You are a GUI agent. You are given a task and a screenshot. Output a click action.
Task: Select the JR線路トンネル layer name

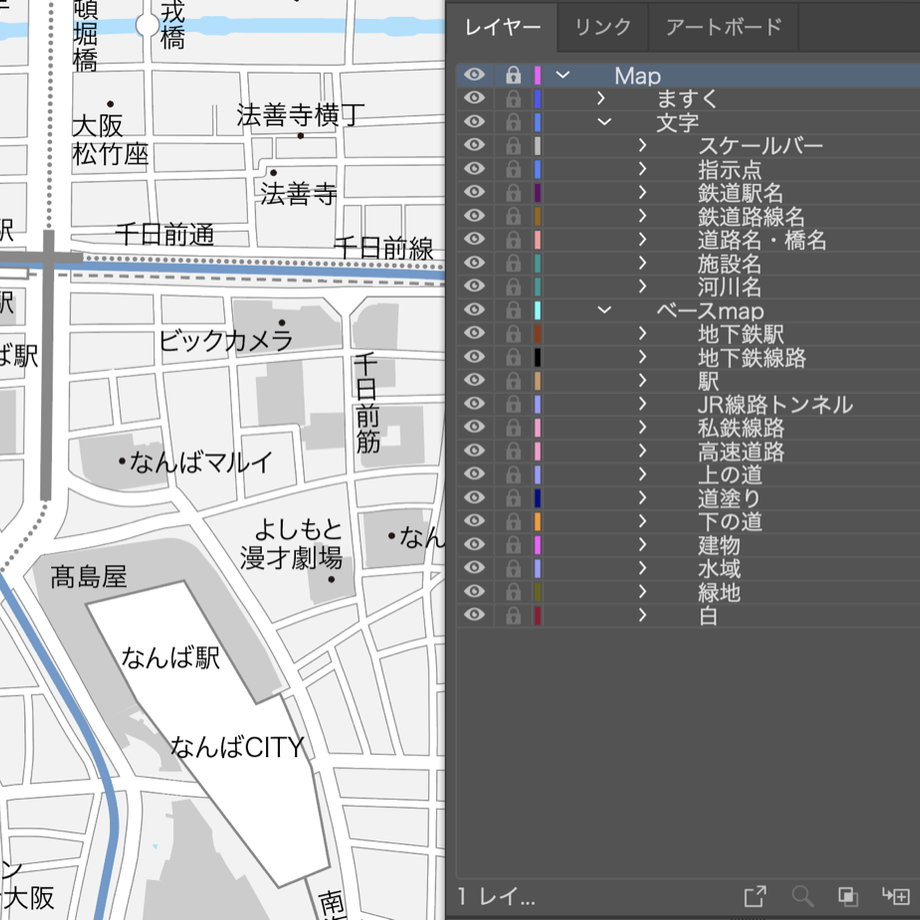[775, 404]
